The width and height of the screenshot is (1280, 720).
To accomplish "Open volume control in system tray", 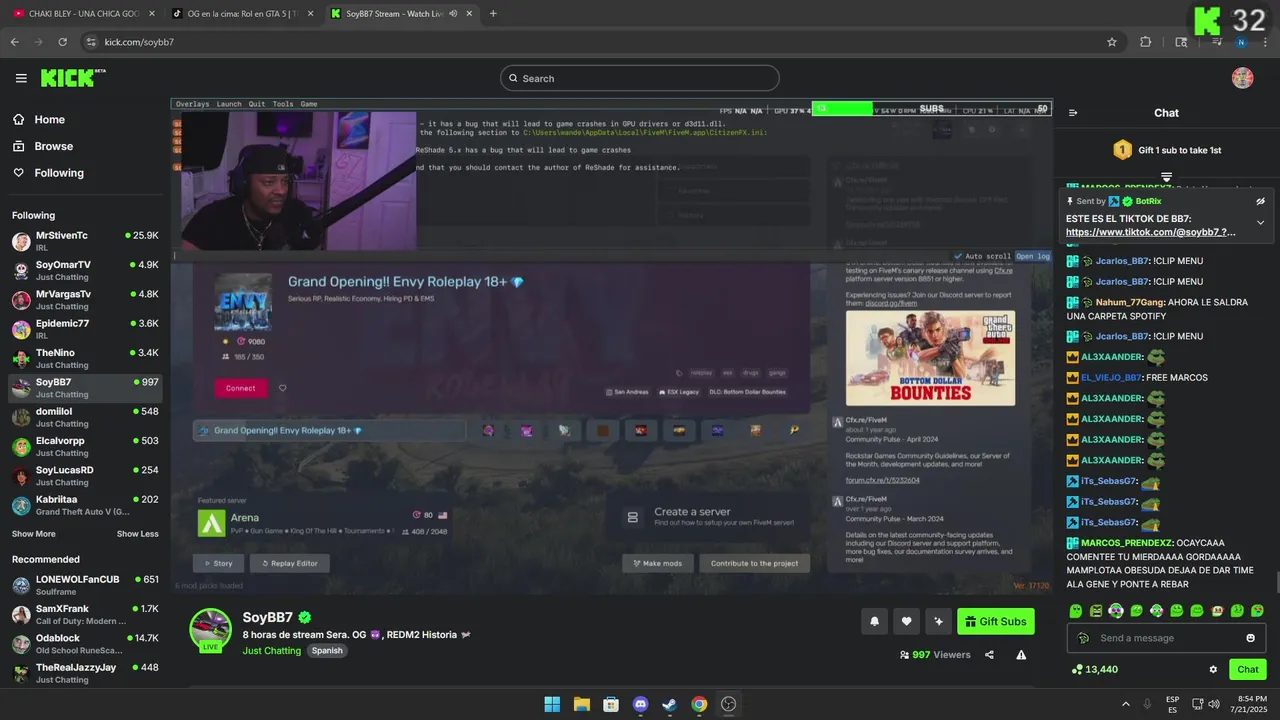I will click(x=1213, y=704).
